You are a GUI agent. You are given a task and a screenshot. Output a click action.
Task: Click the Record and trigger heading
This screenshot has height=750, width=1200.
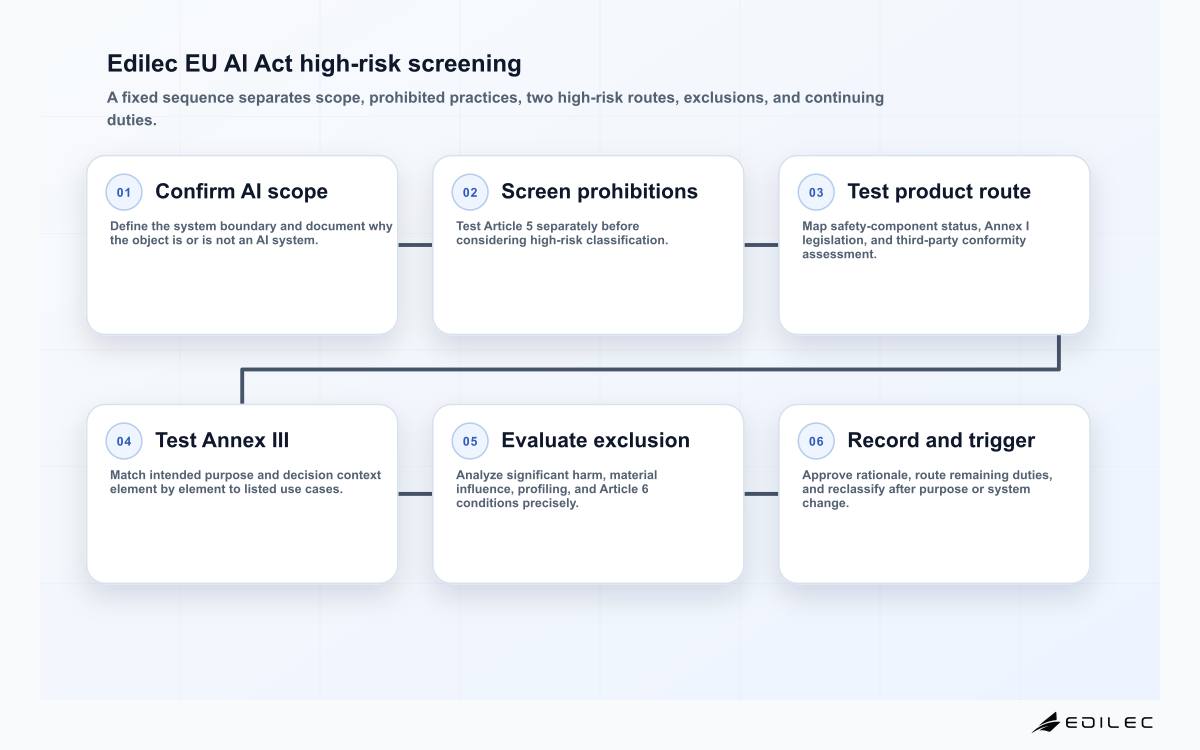tap(941, 440)
